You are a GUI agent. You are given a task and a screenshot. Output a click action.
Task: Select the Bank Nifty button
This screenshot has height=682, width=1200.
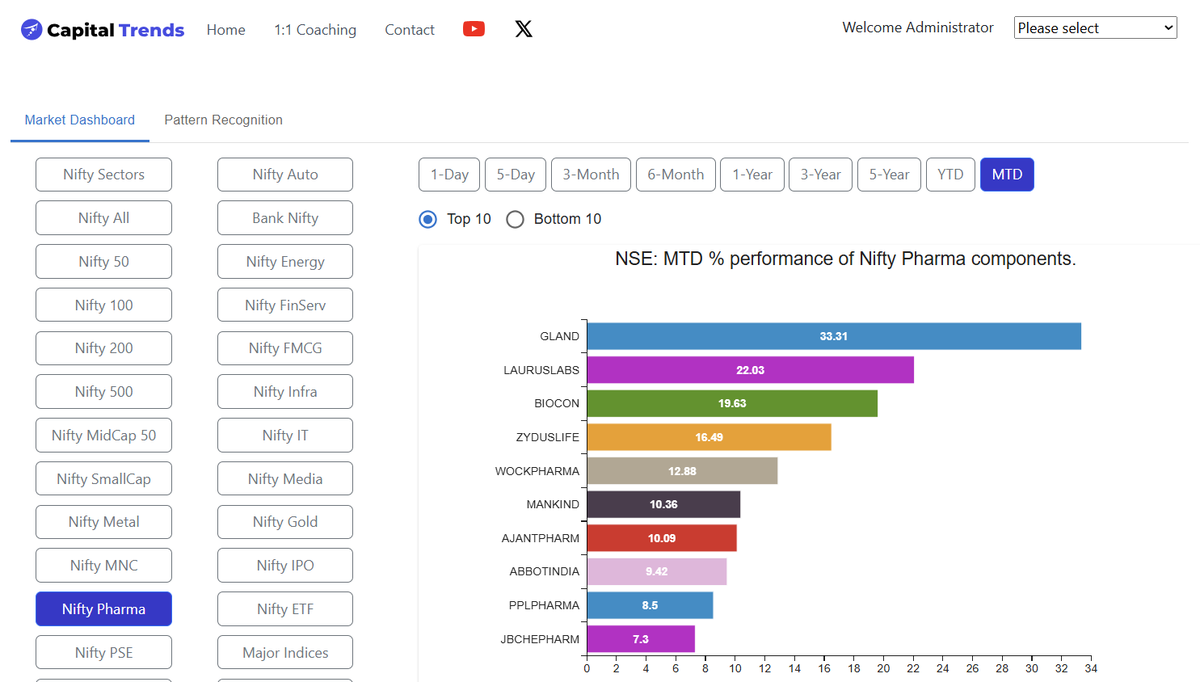click(x=285, y=218)
